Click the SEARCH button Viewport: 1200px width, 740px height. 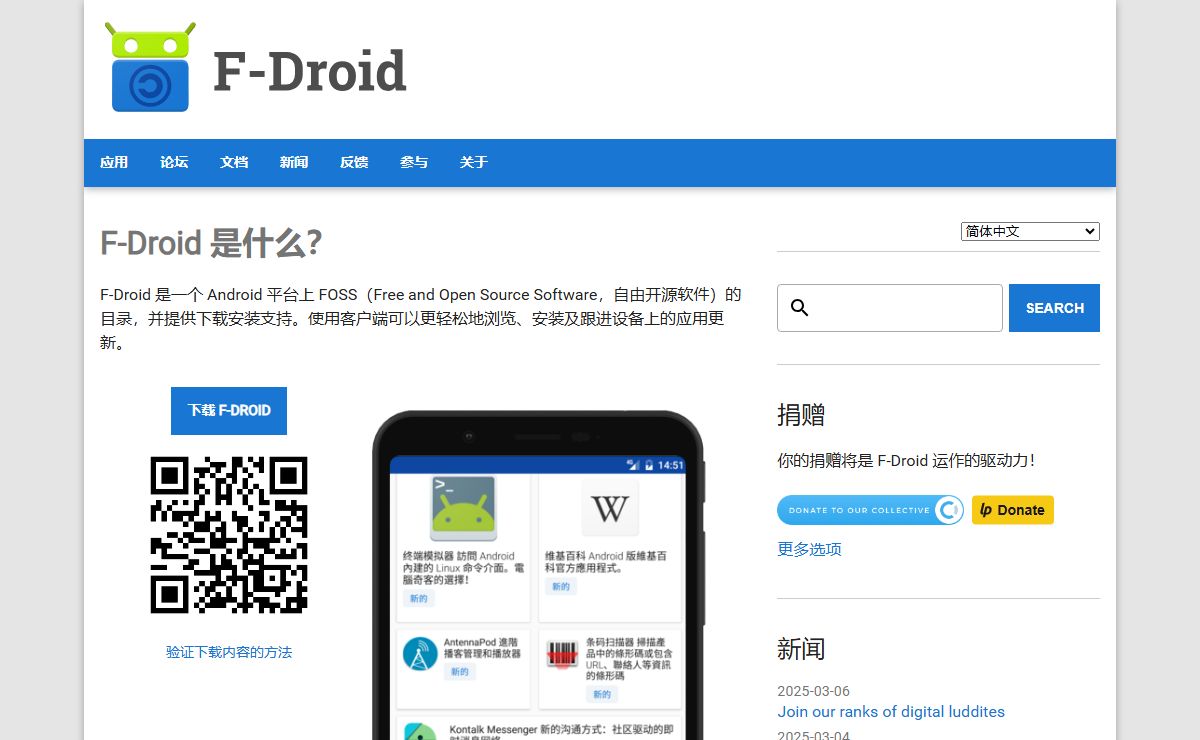1054,308
